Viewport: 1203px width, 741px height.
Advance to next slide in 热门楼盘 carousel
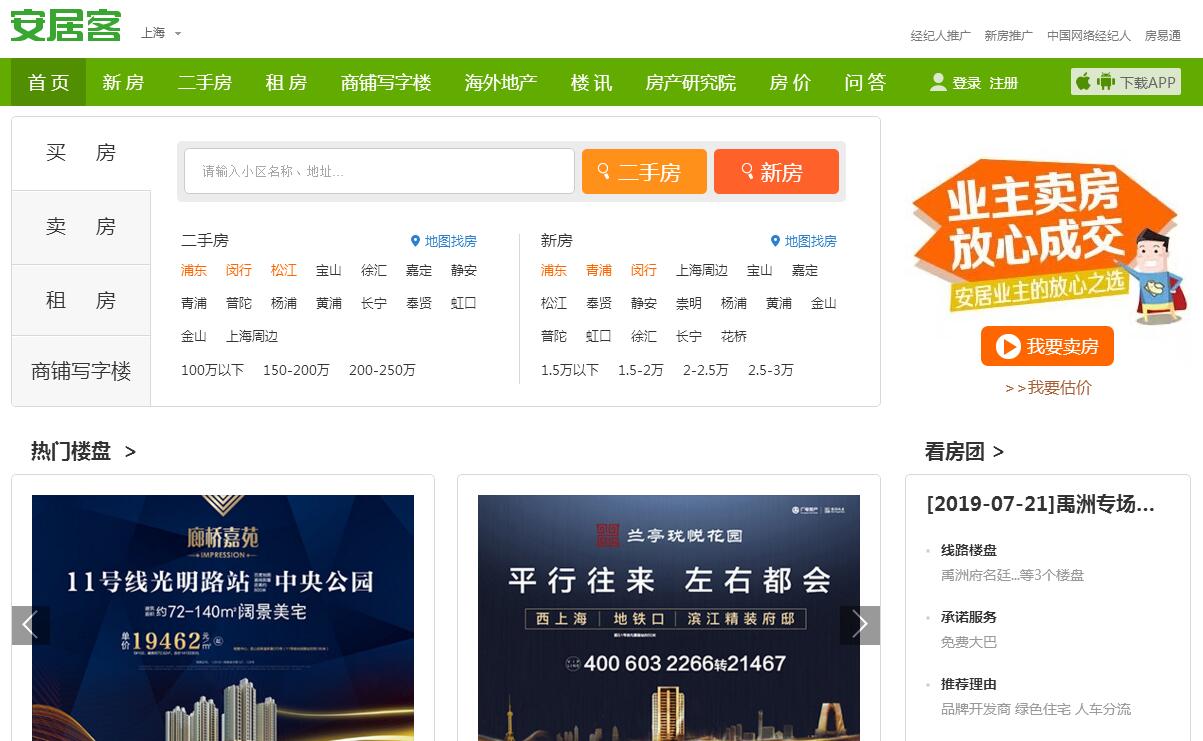(860, 625)
